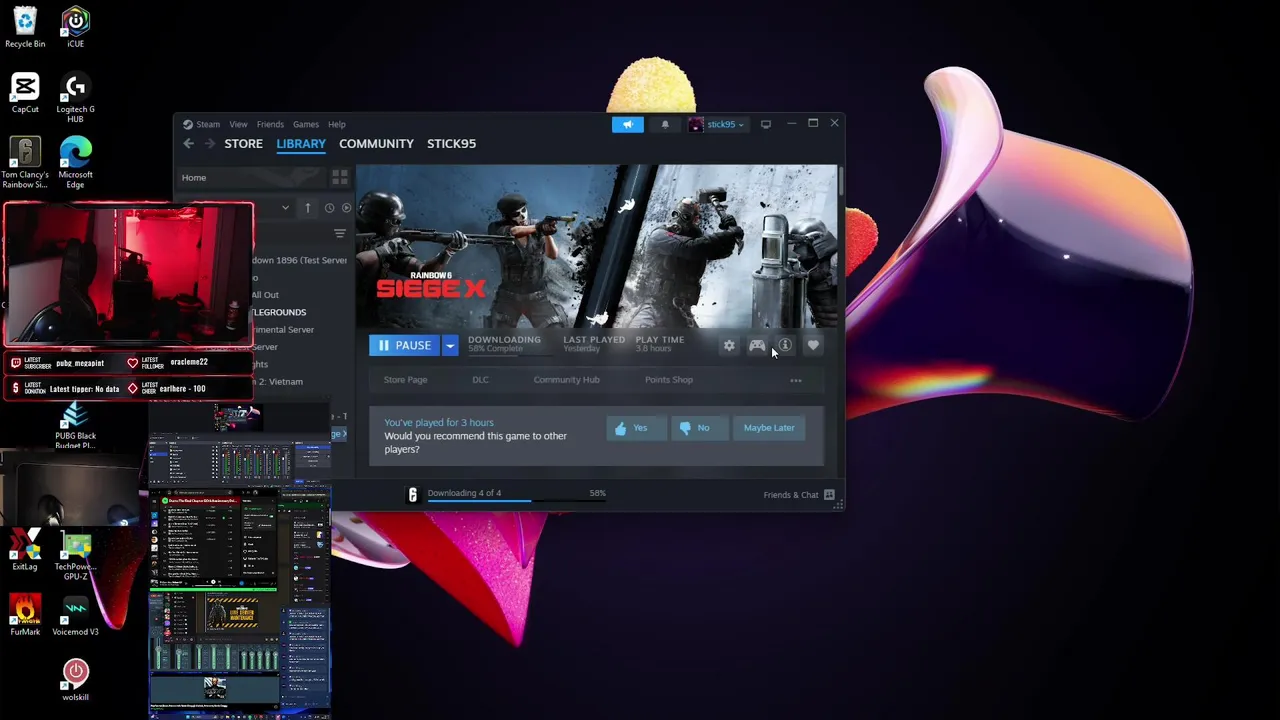Image resolution: width=1280 pixels, height=720 pixels.
Task: Click the recent activity clock filter icon
Action: pos(329,208)
